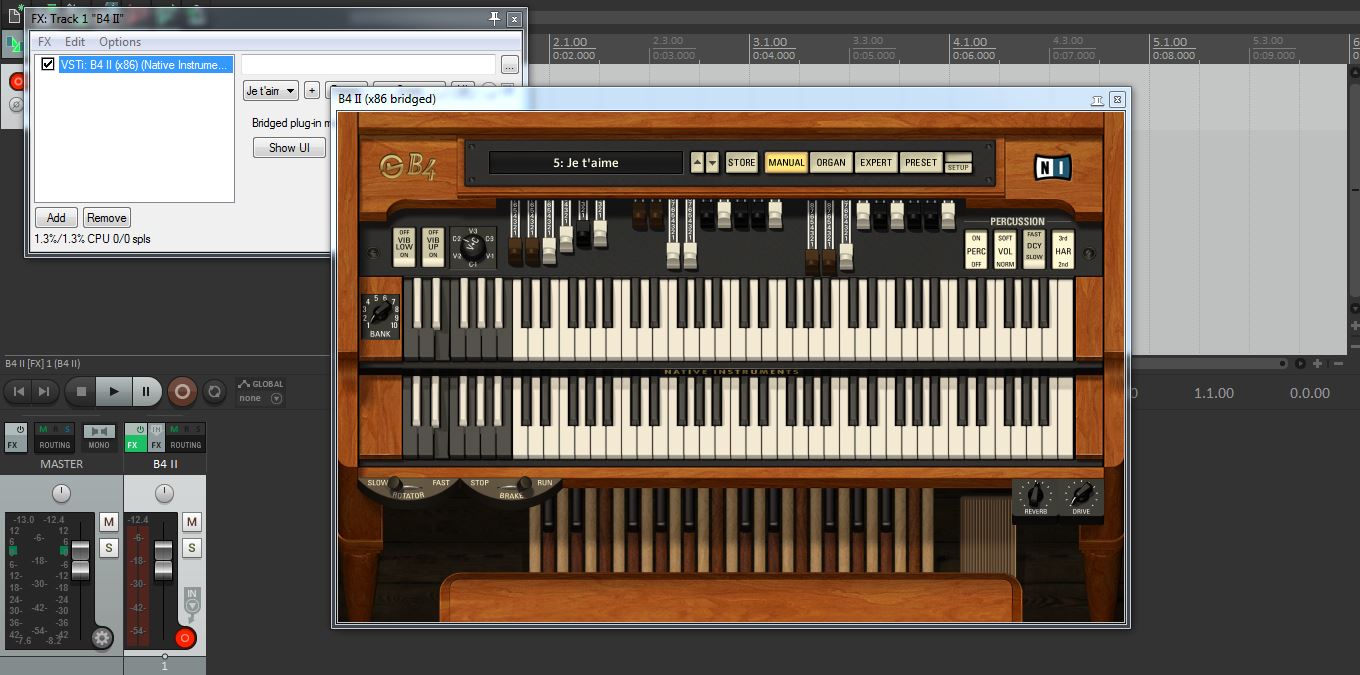1360x675 pixels.
Task: Open the Options menu in the FX window
Action: (120, 42)
